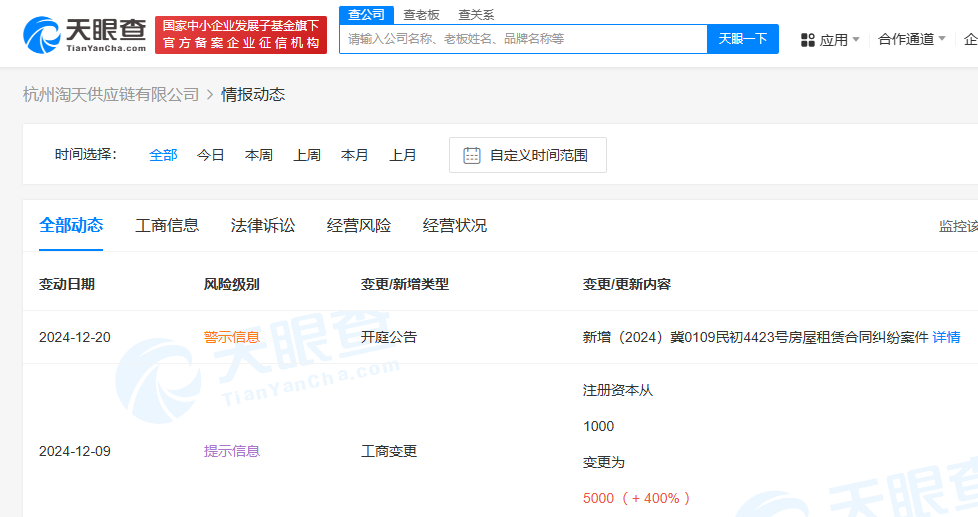The width and height of the screenshot is (978, 517).
Task: Filter by 今日 time range
Action: click(x=211, y=155)
